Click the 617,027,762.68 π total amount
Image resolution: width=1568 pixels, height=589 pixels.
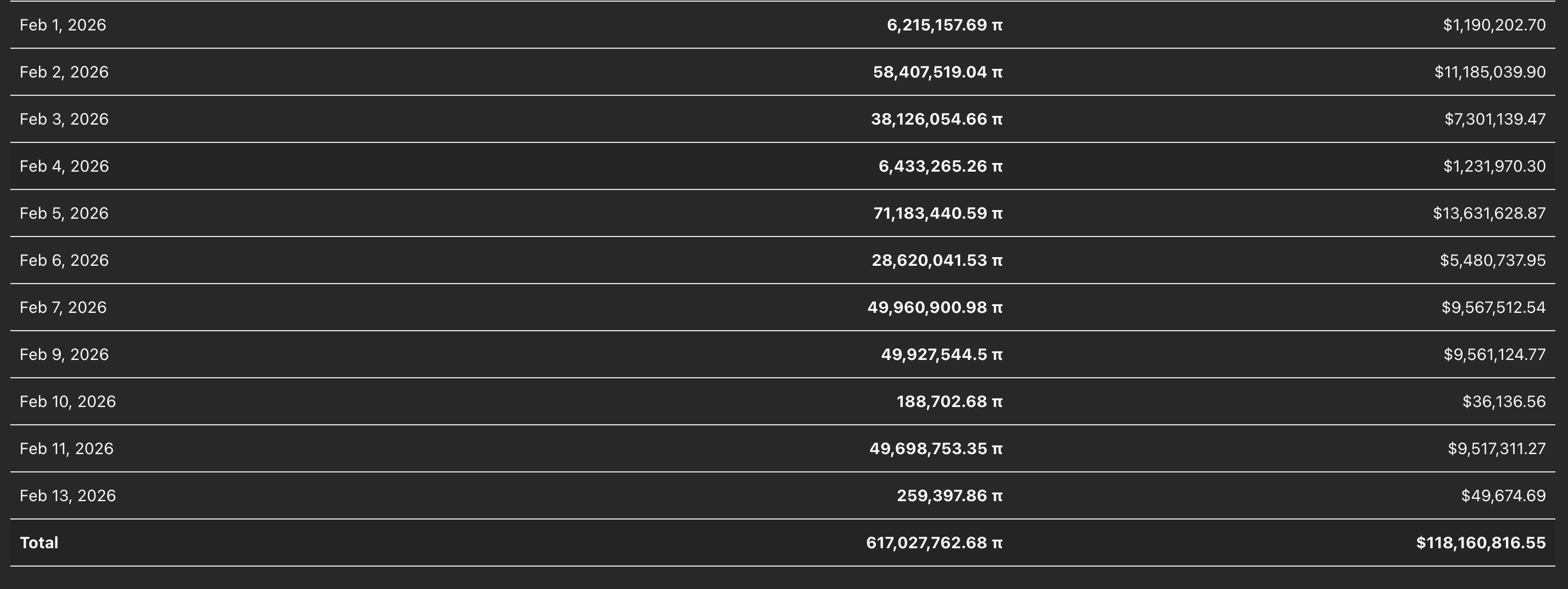click(934, 542)
